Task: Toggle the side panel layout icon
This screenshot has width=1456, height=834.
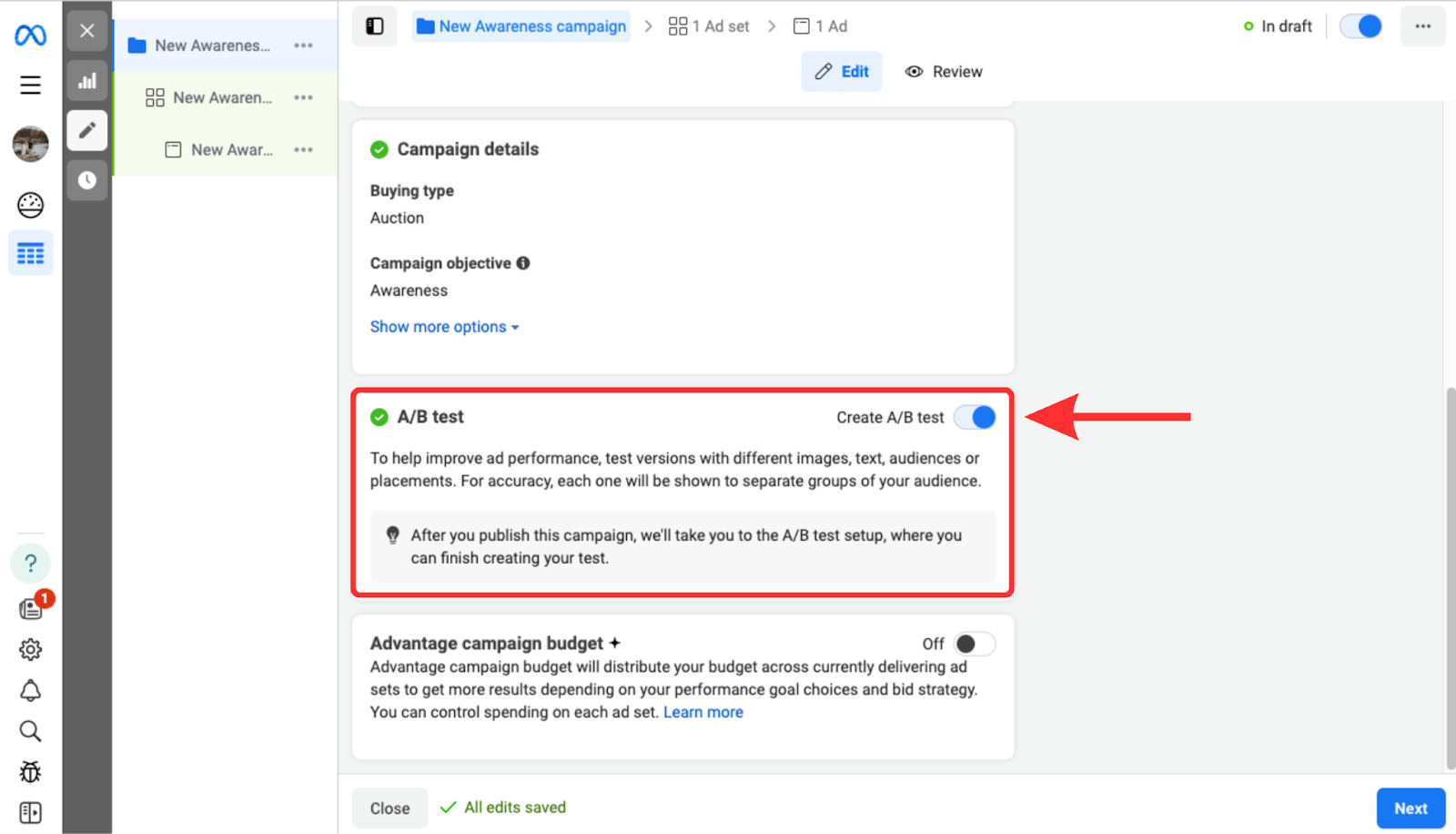Action: coord(375,26)
